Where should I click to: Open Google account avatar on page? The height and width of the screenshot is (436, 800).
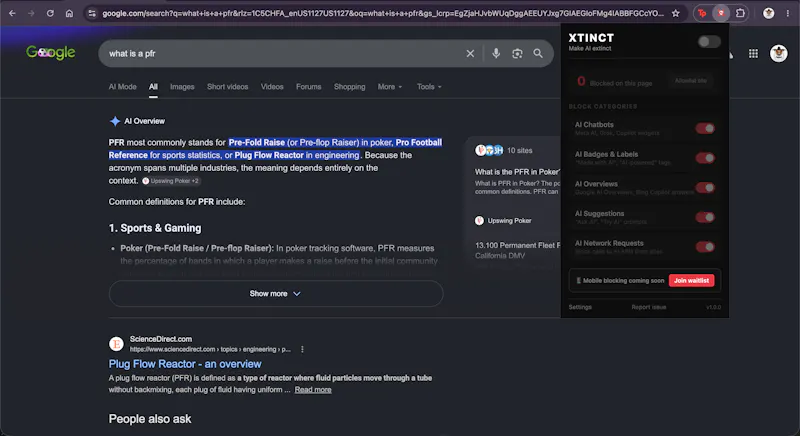(779, 53)
